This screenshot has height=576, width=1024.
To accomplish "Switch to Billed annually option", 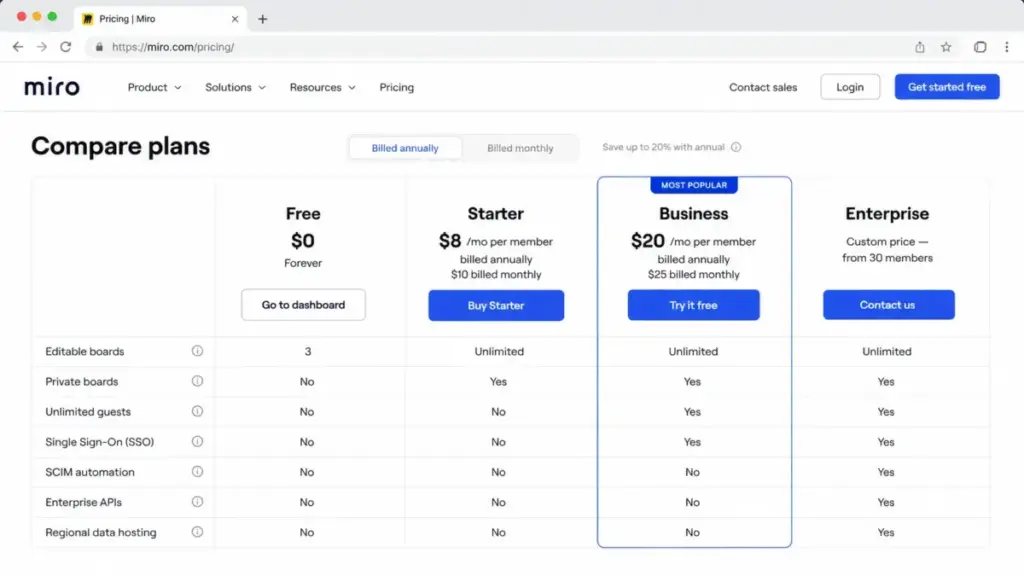I will pyautogui.click(x=405, y=148).
